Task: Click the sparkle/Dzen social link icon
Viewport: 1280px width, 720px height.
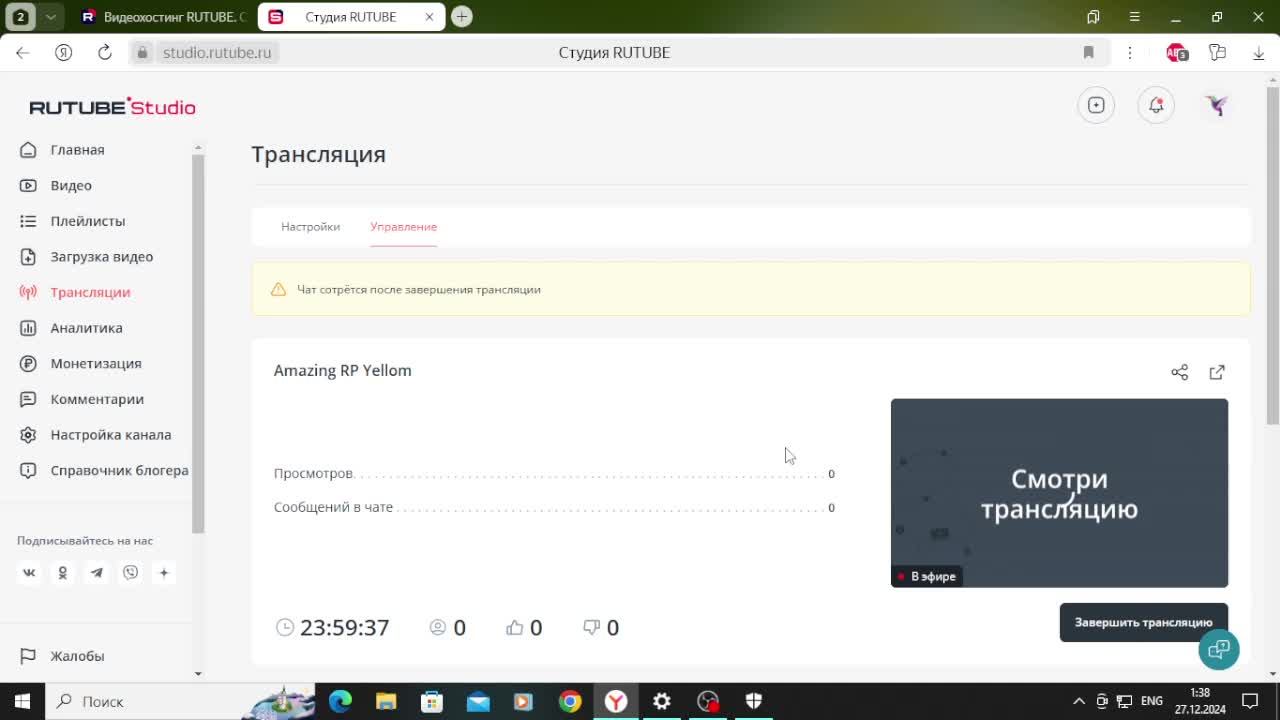Action: (164, 573)
